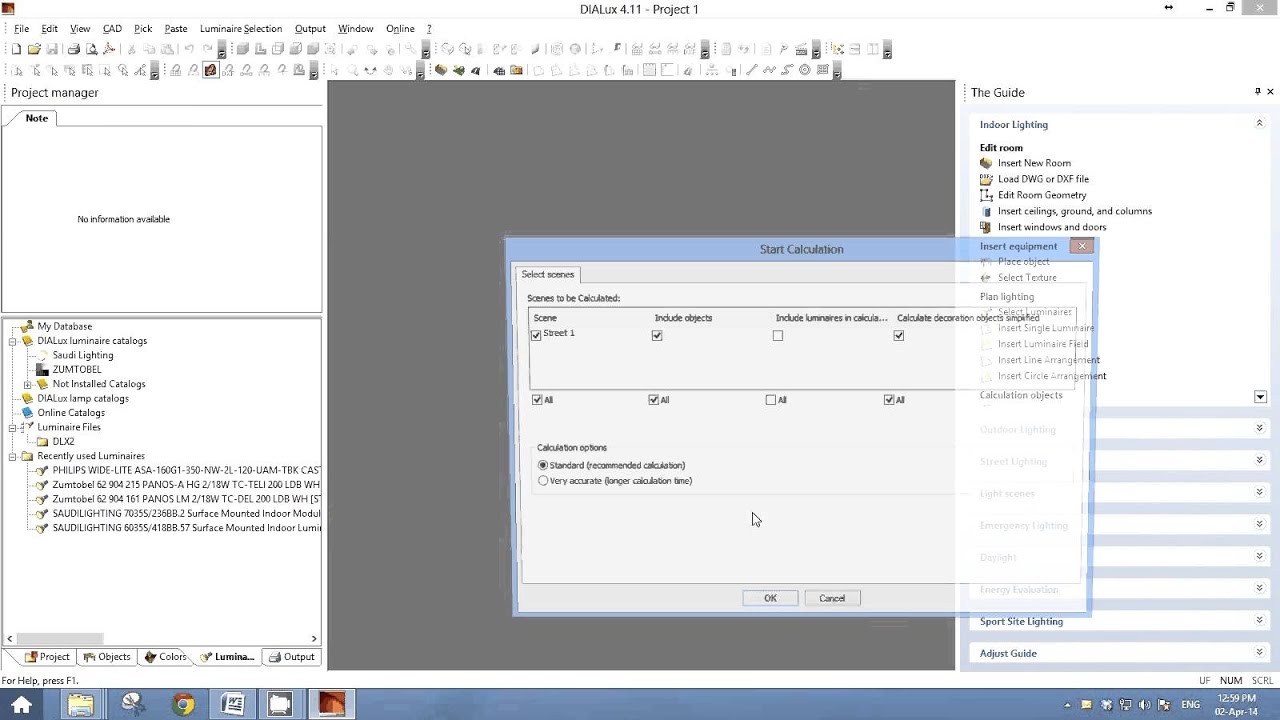
Task: Click the DIALux taskbar icon
Action: coord(331,704)
